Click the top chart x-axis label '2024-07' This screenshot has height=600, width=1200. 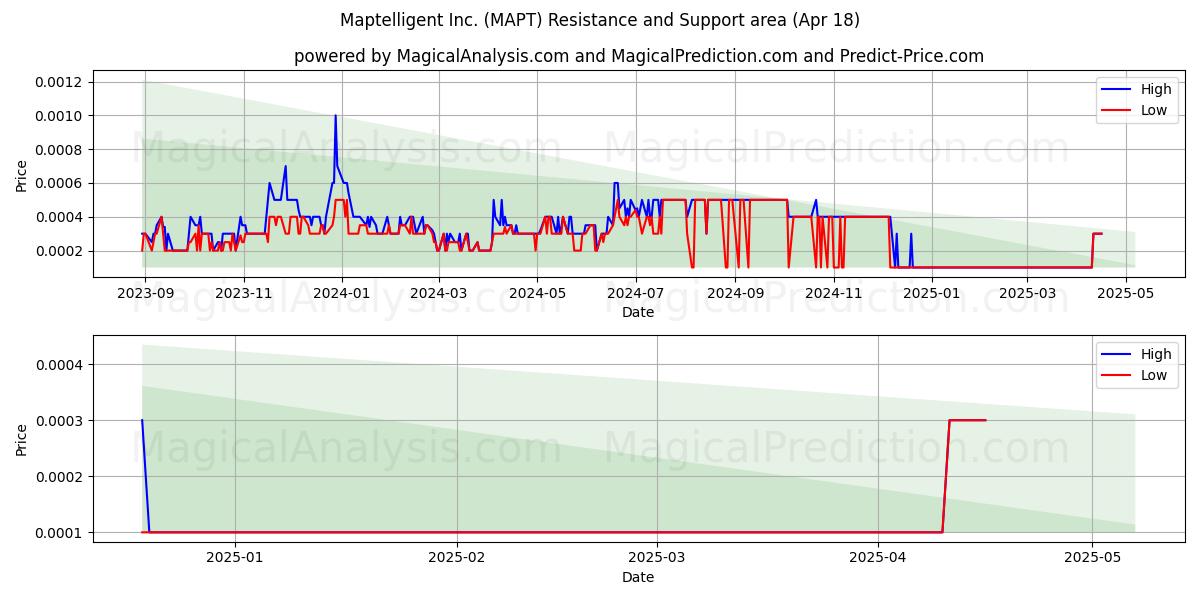[635, 294]
